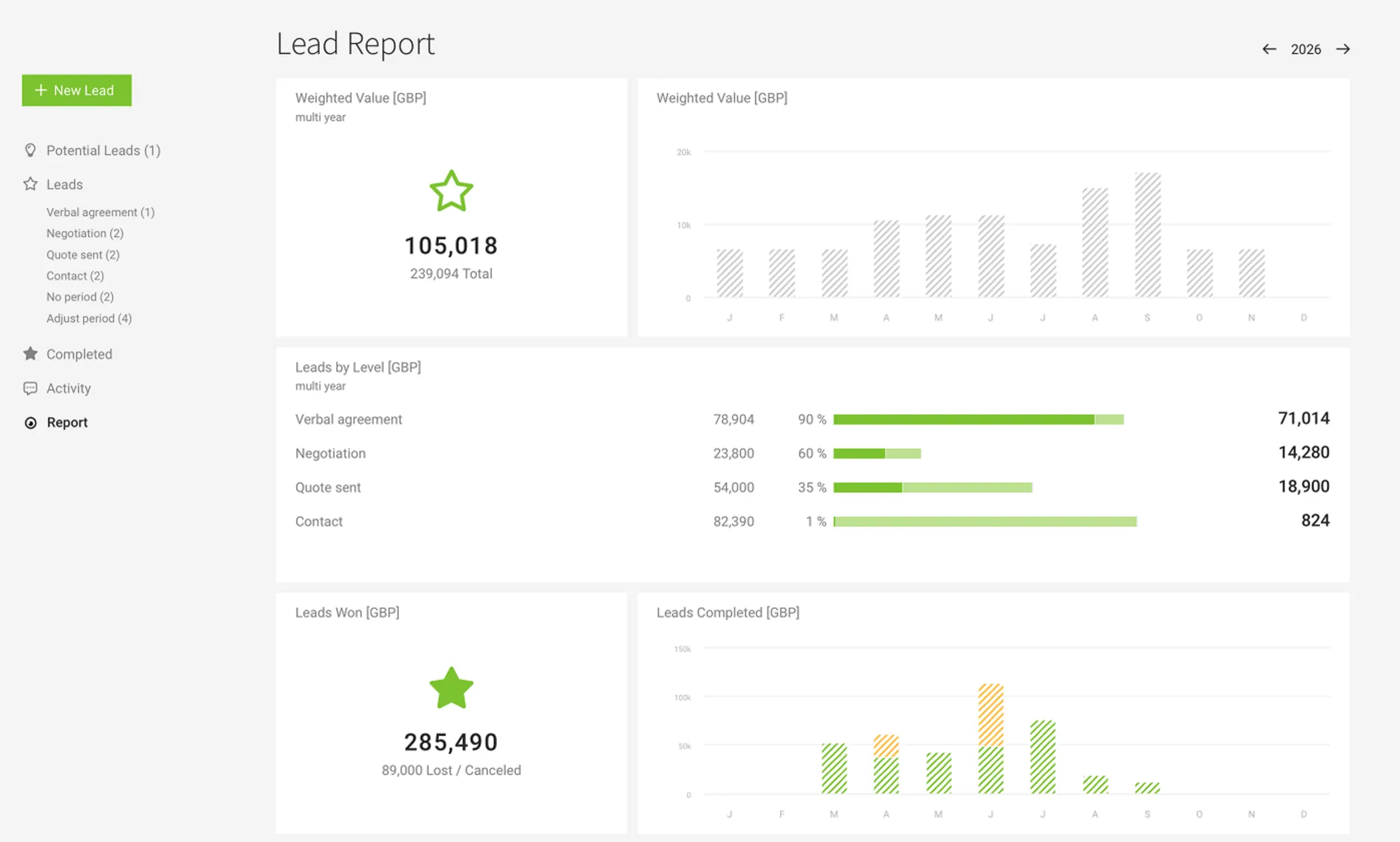Select the Leads outline star icon
The width and height of the screenshot is (1400, 842).
[x=30, y=184]
